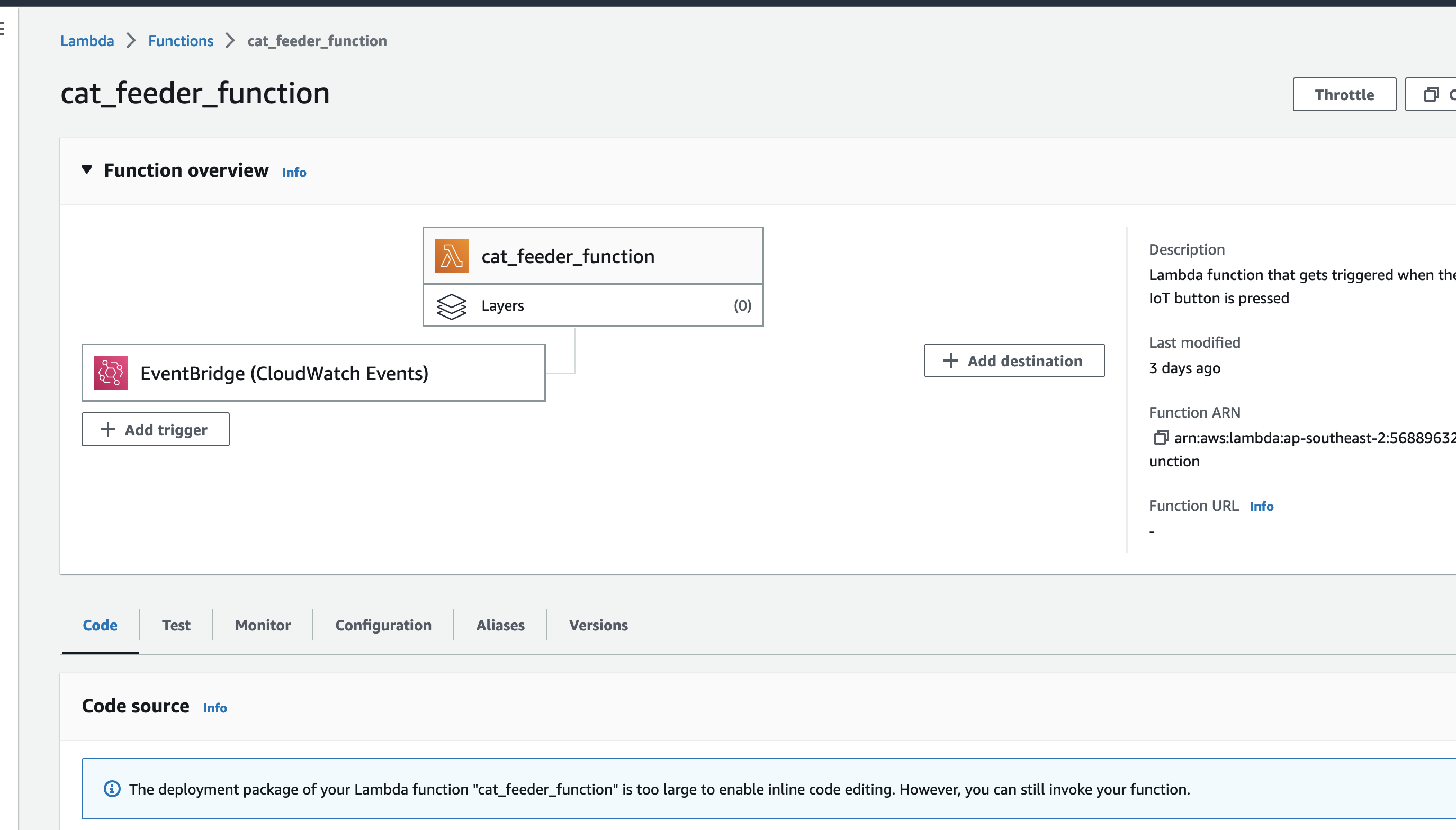Click the Lambda function orange icon
The width and height of the screenshot is (1456, 830).
pyautogui.click(x=451, y=256)
